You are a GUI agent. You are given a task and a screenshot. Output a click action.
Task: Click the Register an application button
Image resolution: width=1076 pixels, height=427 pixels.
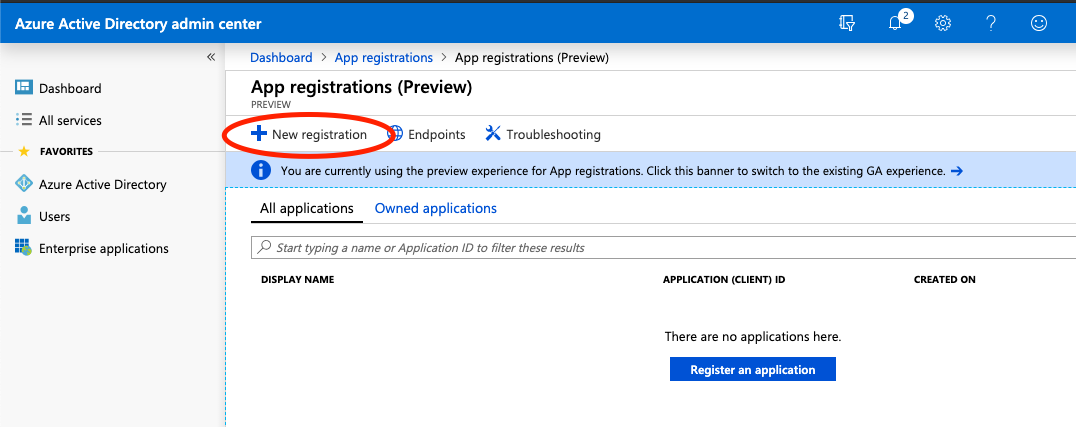(x=752, y=369)
